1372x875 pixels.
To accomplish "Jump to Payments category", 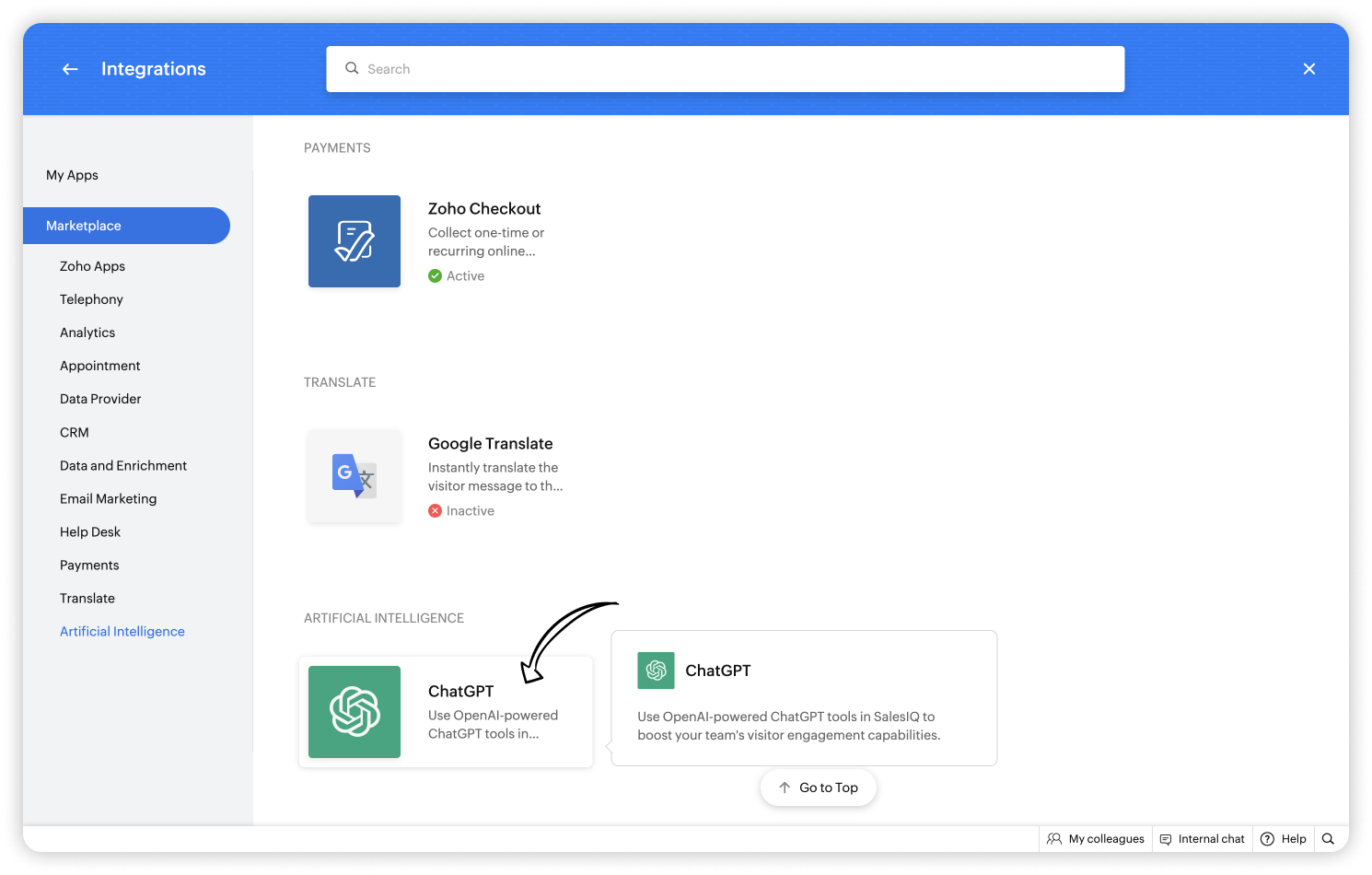I will (x=89, y=565).
